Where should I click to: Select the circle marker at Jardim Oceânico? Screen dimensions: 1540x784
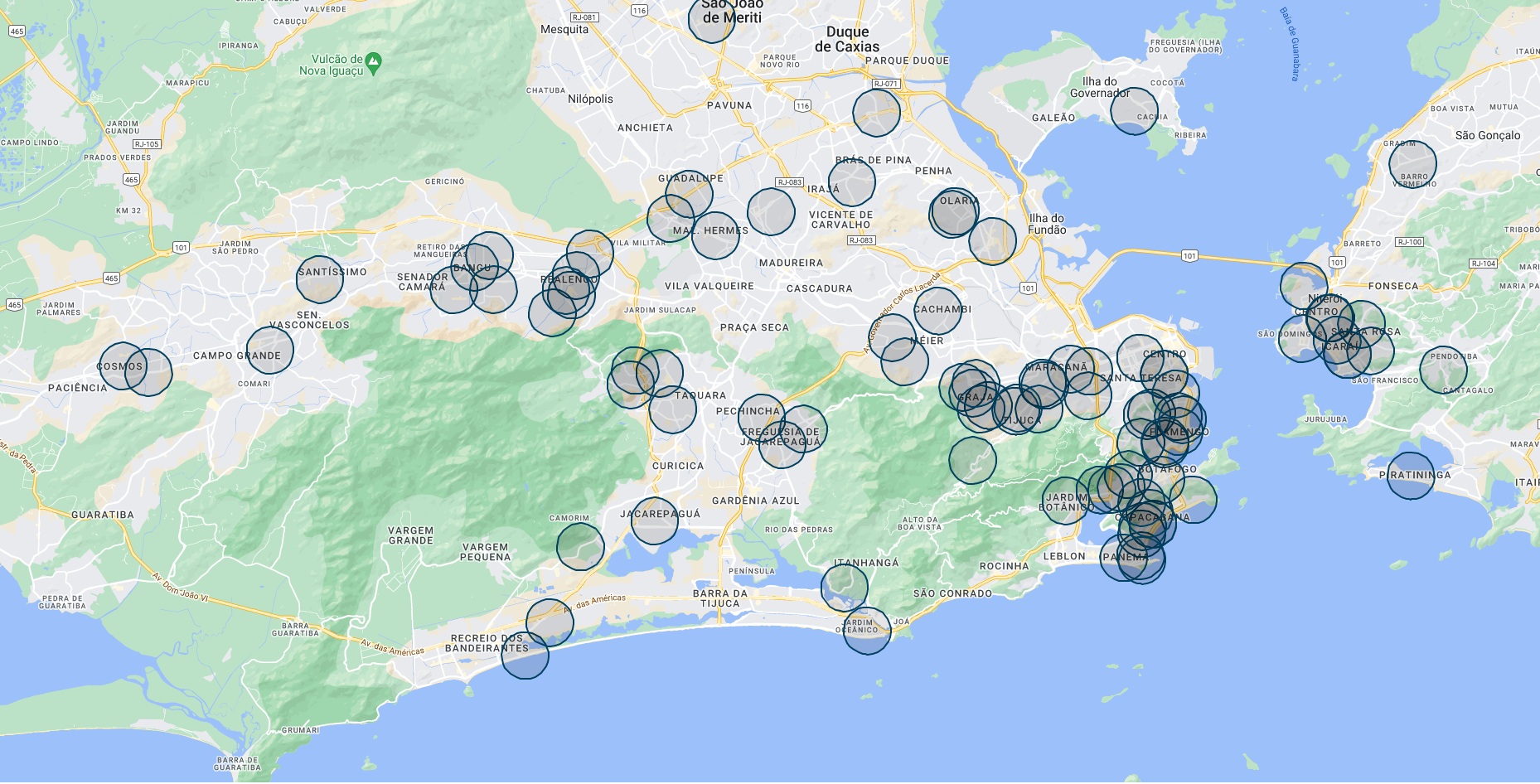click(867, 631)
